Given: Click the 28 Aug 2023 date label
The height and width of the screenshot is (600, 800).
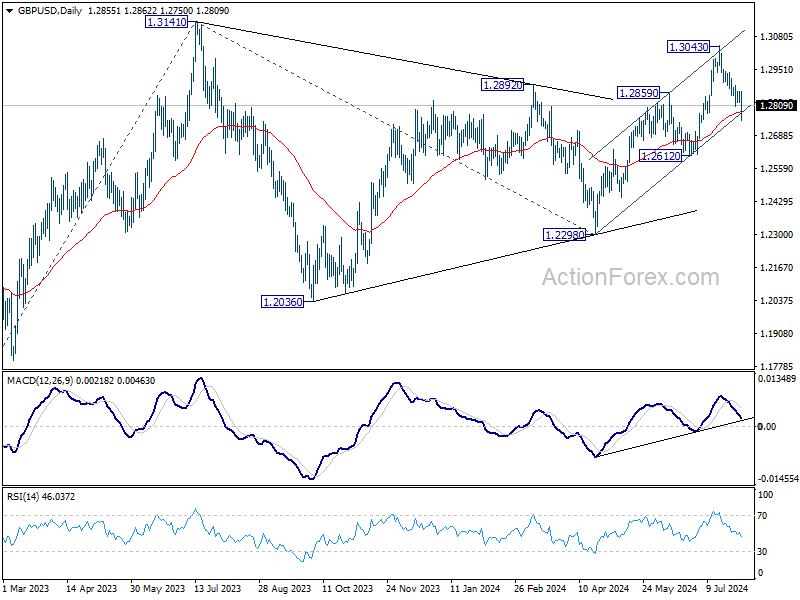Looking at the screenshot, I should 284,589.
